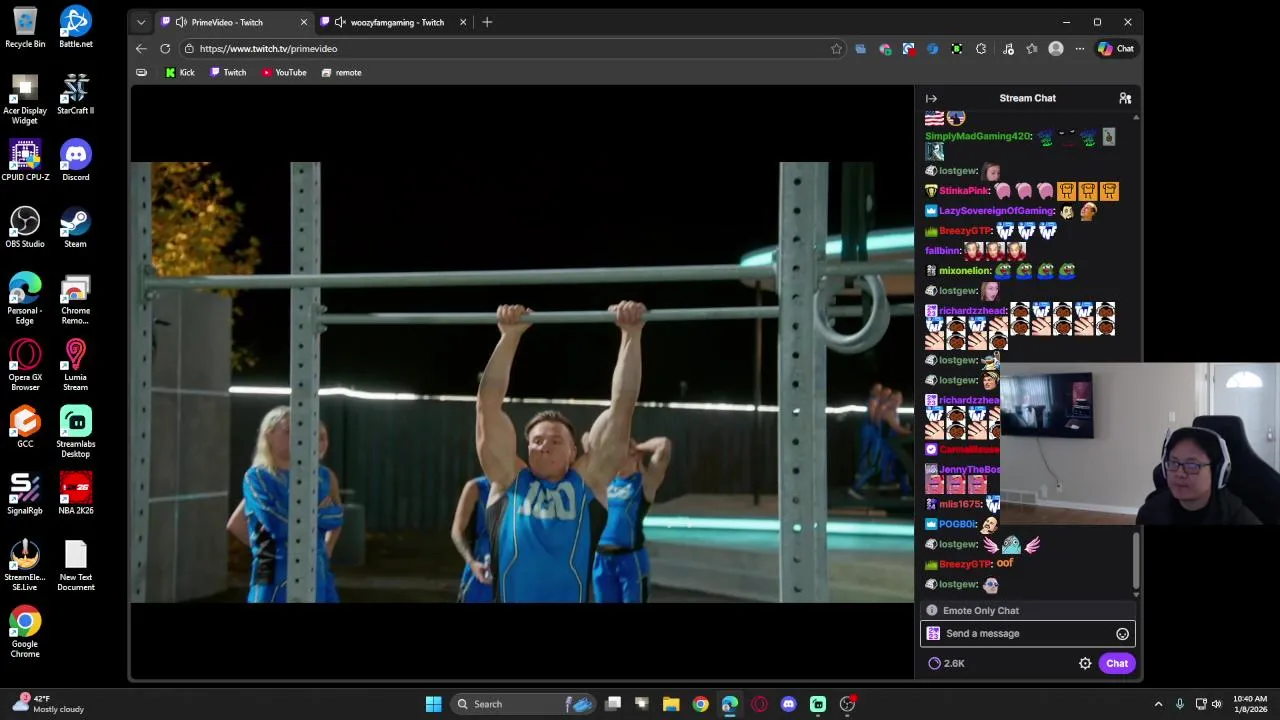Open New Text Document file
1280x720 pixels.
click(75, 566)
